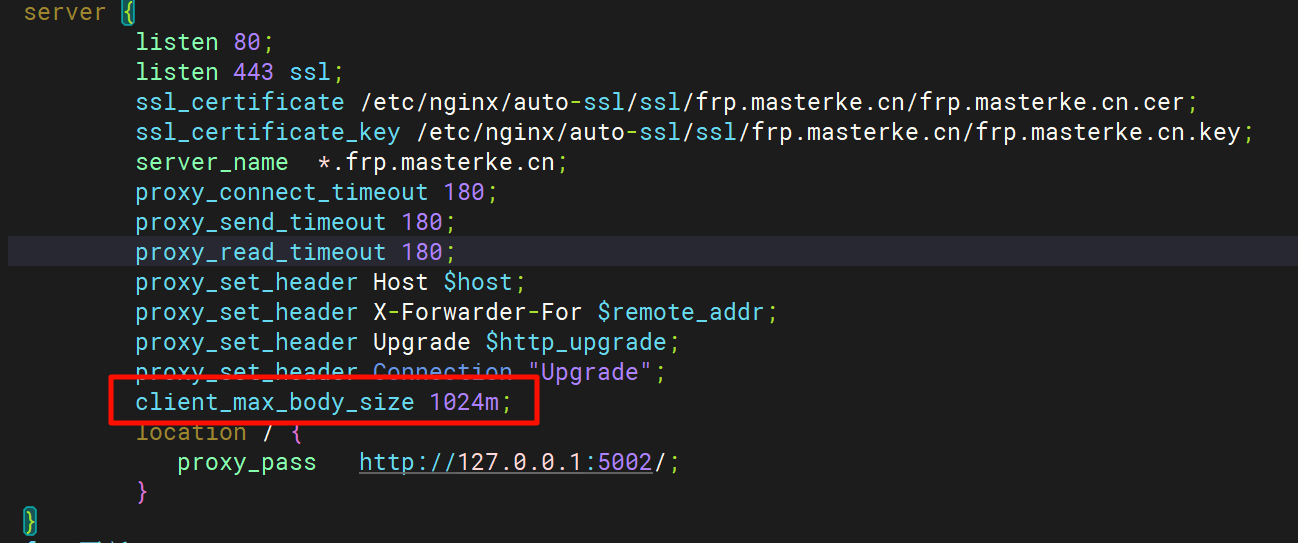Screen dimensions: 1298x543
Task: Click the $http_upgrade variable
Action: point(576,342)
